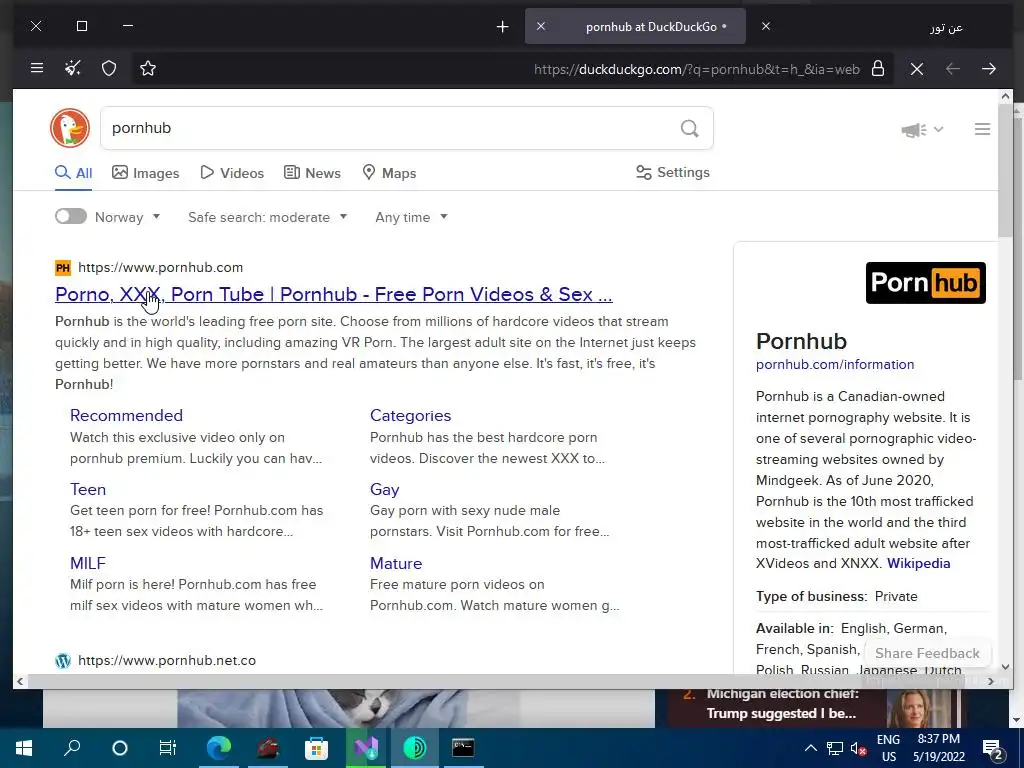
Task: Click the https://www.pornhub.com URL text
Action: click(160, 267)
